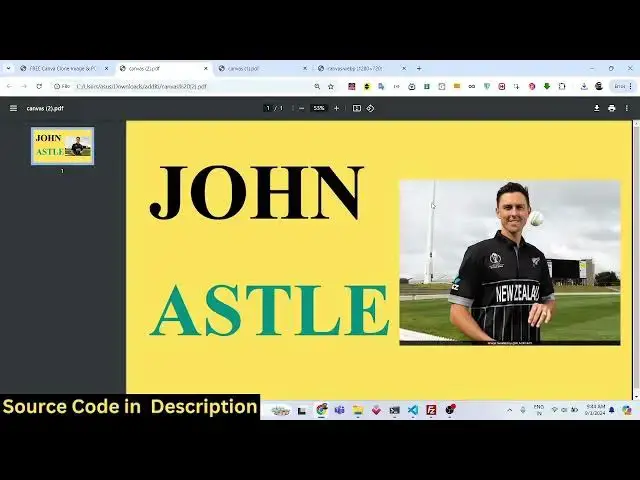The height and width of the screenshot is (480, 640).
Task: Download the canvas (2).pdf file
Action: 596,108
